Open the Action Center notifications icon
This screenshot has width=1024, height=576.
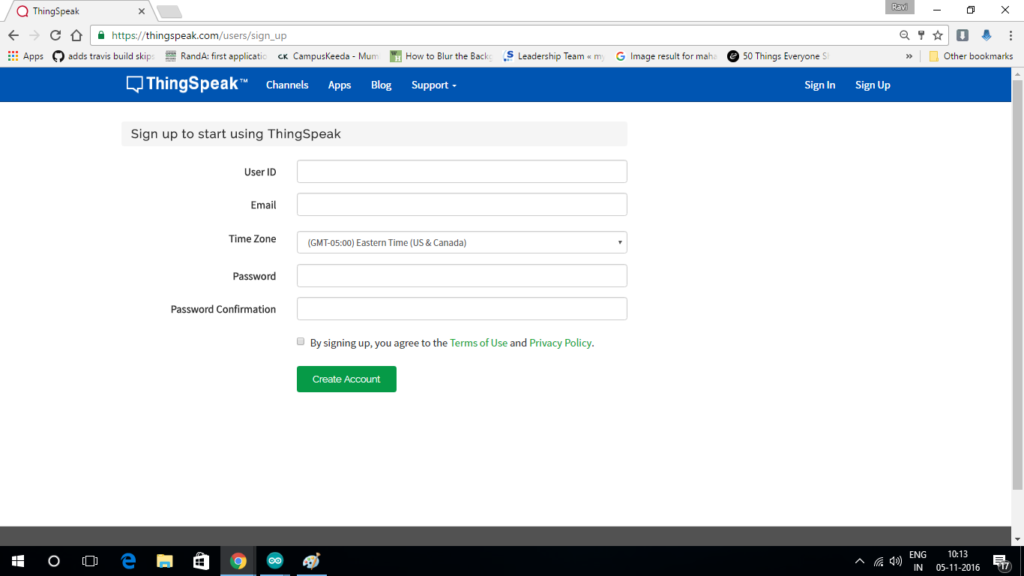pos(1001,562)
